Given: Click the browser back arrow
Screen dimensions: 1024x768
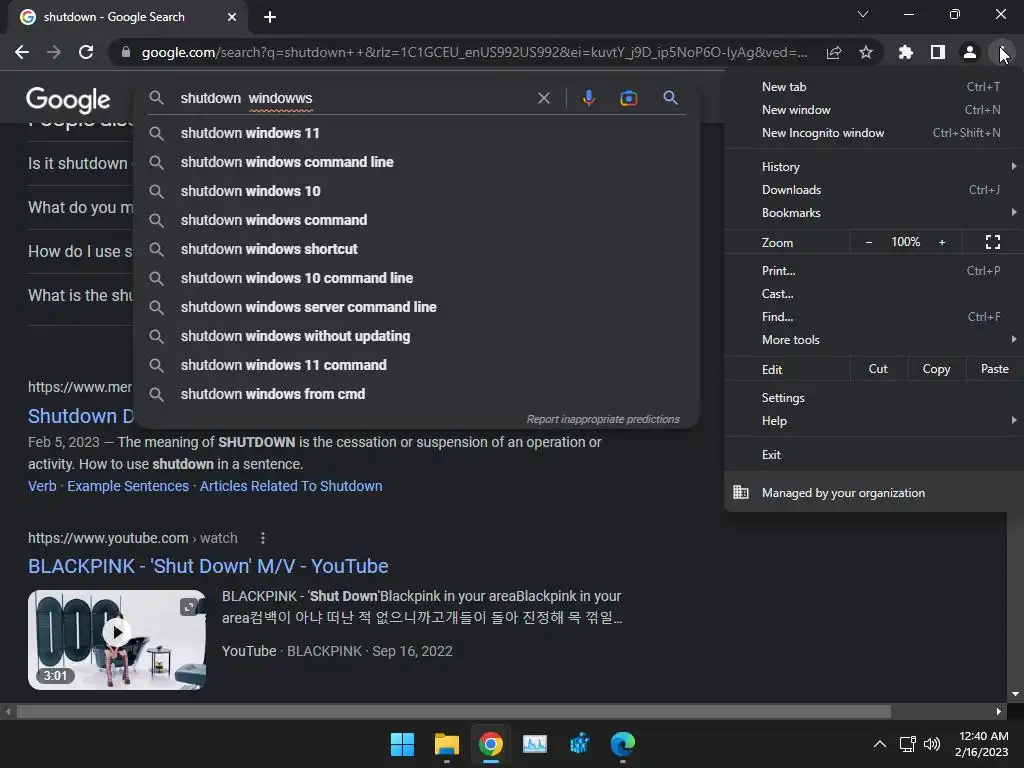Looking at the screenshot, I should pos(22,52).
